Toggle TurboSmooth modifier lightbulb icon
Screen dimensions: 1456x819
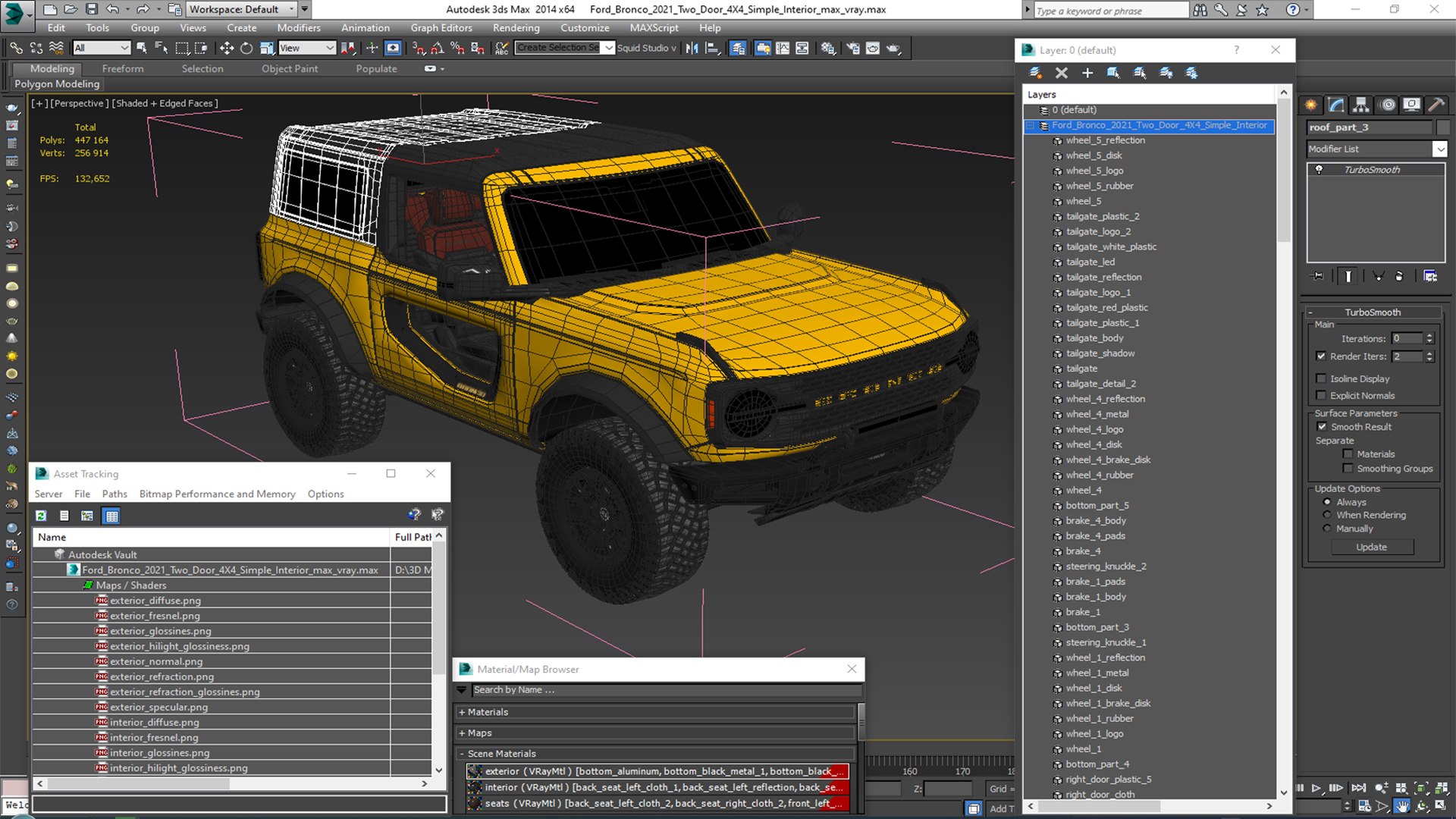coord(1319,170)
